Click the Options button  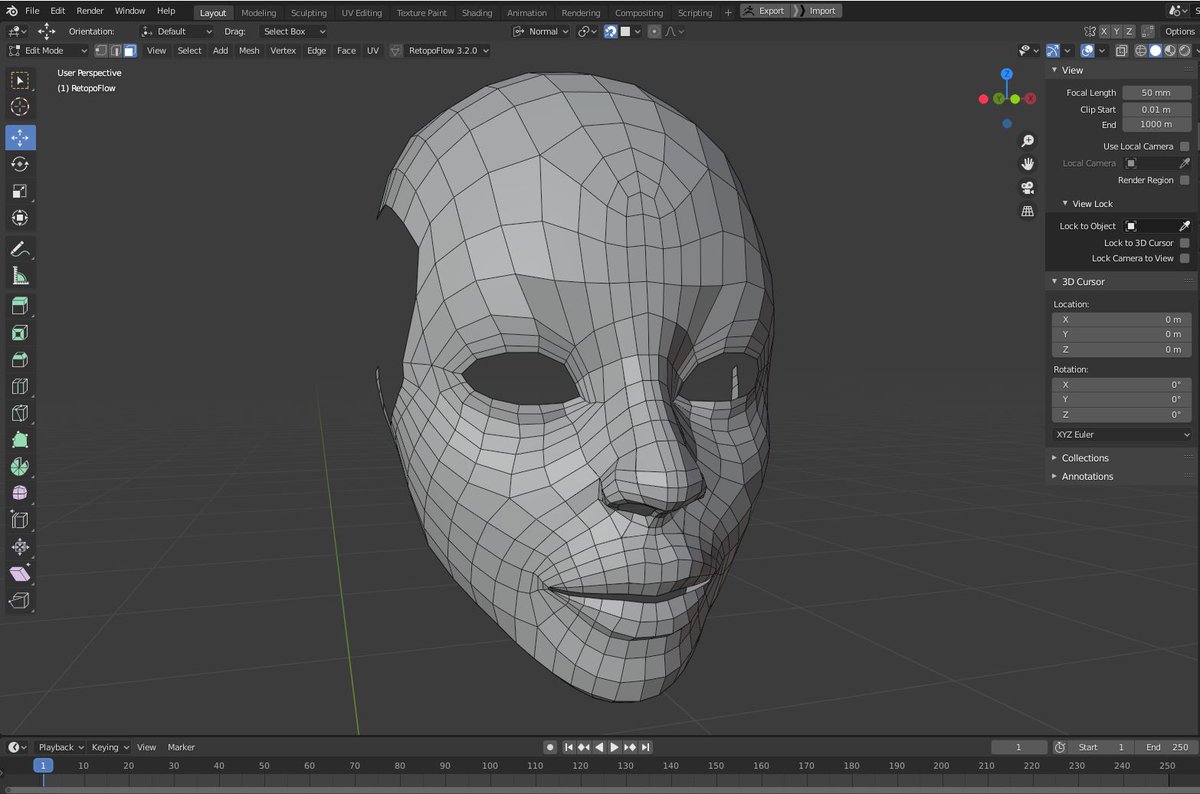(x=1179, y=31)
